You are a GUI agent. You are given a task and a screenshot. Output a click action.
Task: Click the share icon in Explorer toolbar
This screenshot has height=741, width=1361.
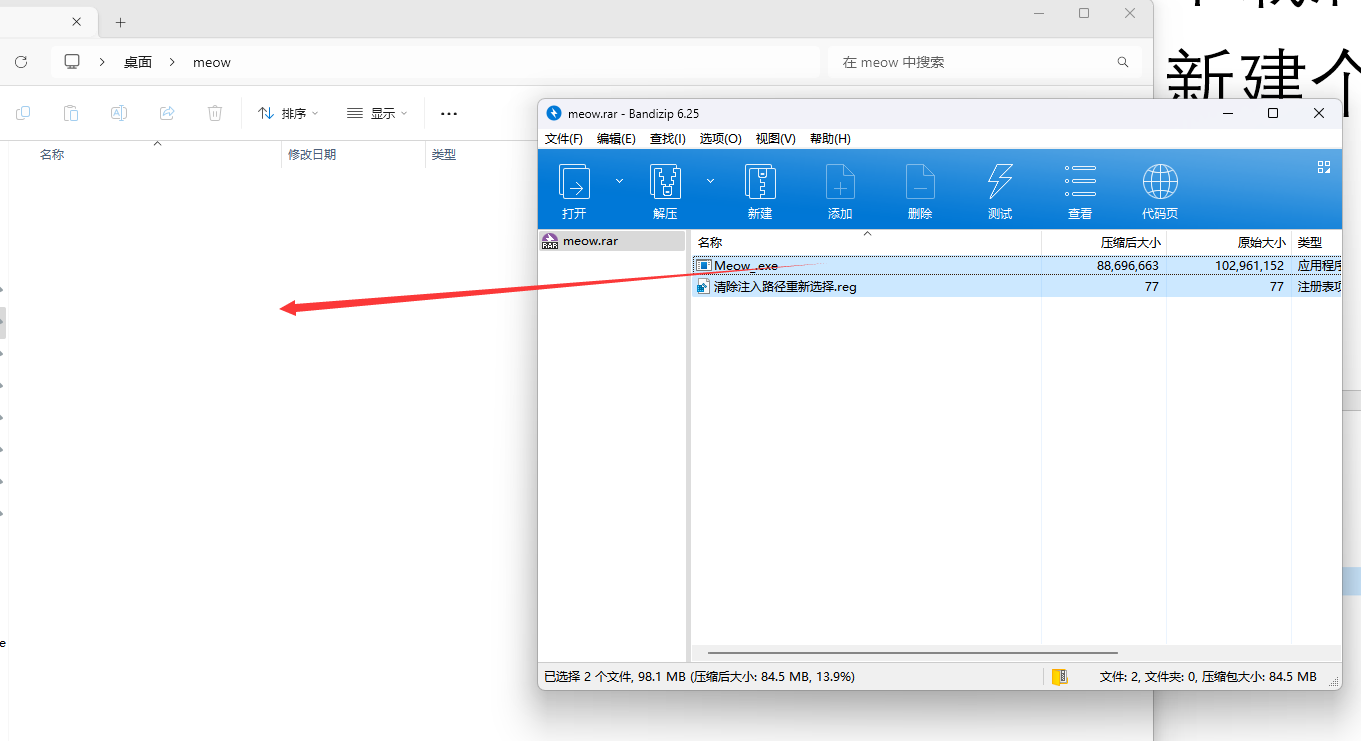coord(167,113)
